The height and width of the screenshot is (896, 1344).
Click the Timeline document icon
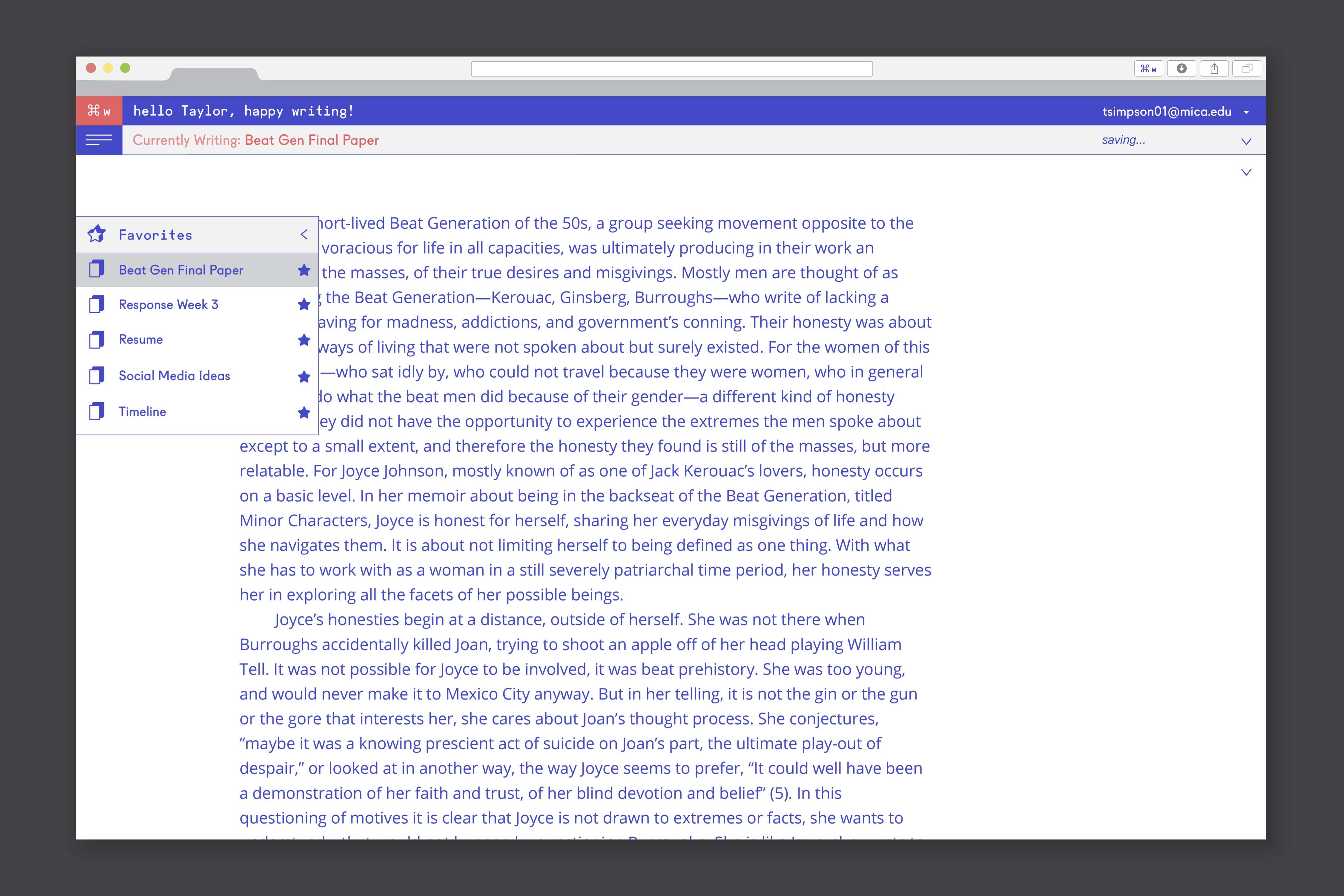[96, 412]
